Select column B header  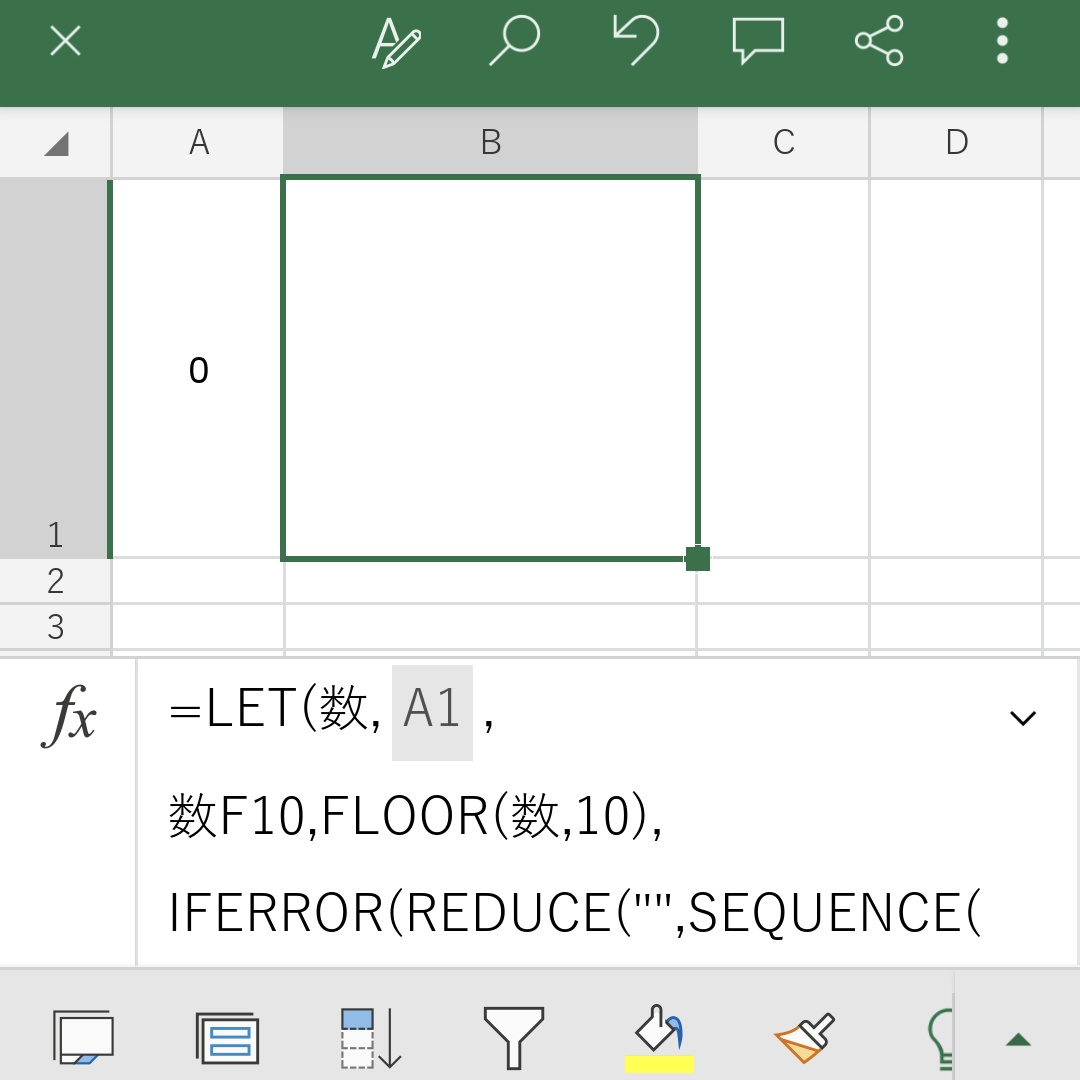pyautogui.click(x=490, y=143)
